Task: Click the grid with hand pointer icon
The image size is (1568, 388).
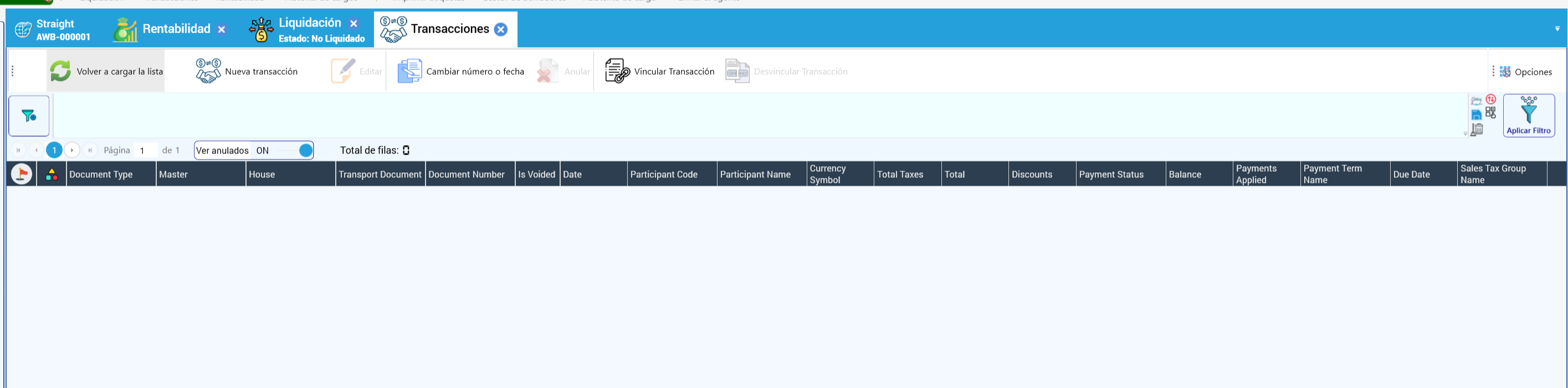Action: 1490,113
